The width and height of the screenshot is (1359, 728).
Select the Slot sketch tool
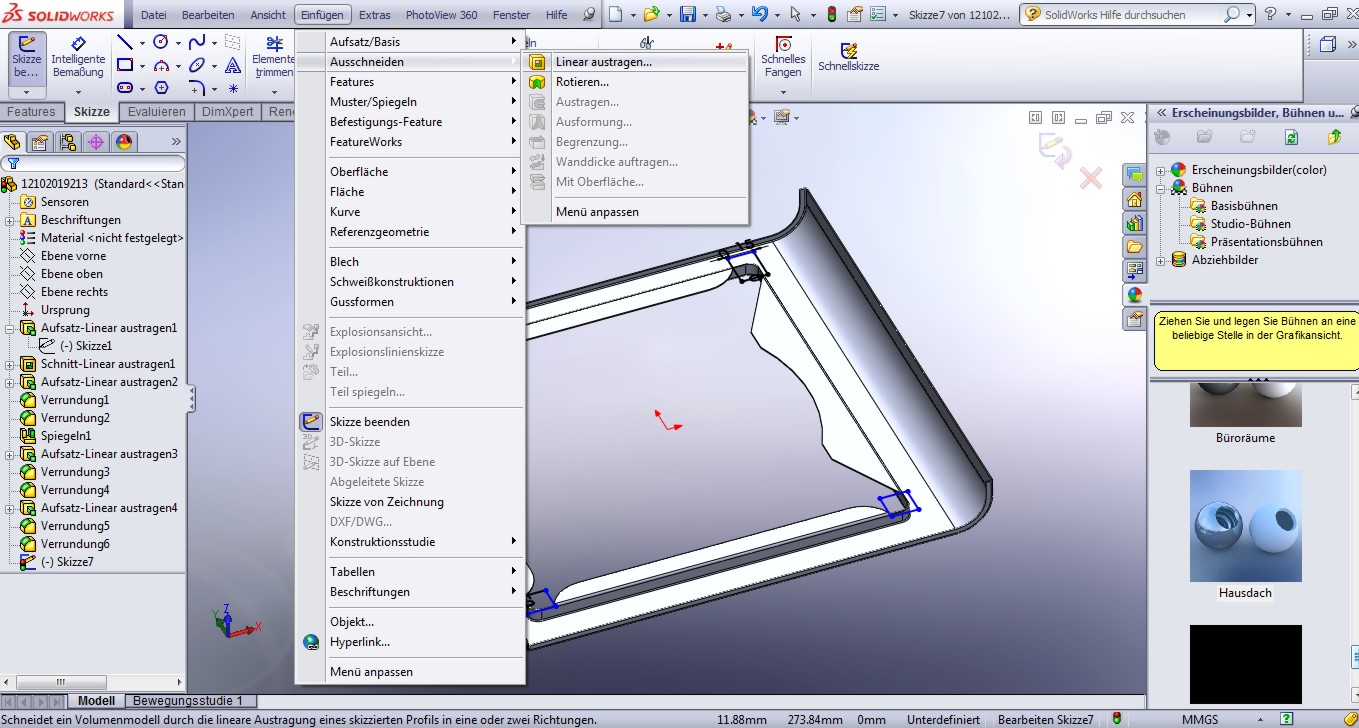125,88
